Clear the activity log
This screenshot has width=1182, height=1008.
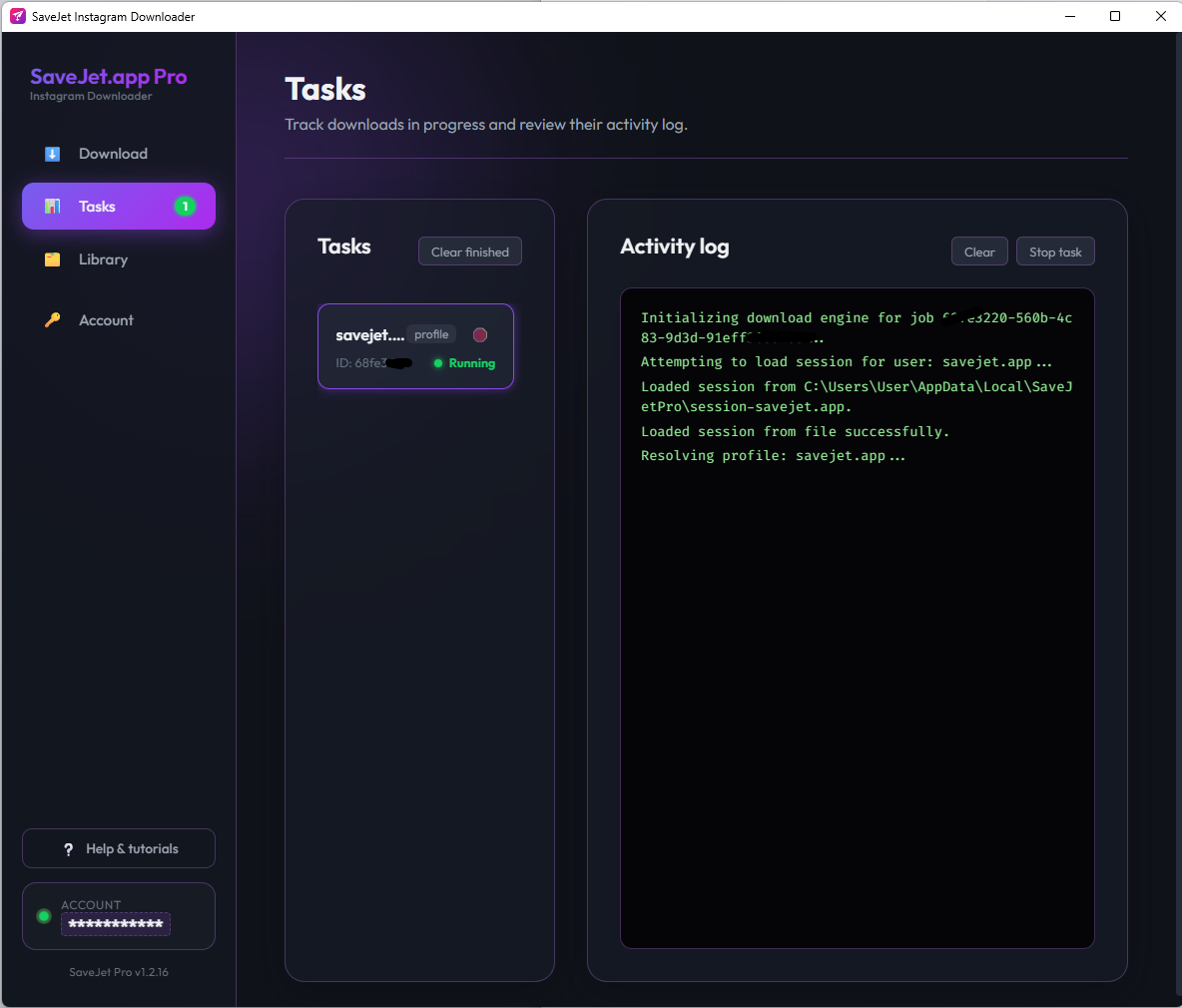pos(979,252)
